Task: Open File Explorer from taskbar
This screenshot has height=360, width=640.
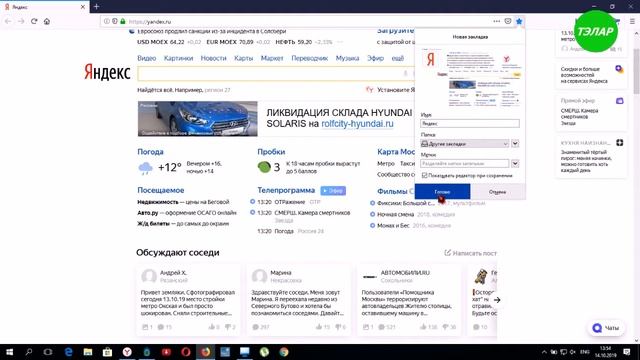Action: (x=88, y=352)
